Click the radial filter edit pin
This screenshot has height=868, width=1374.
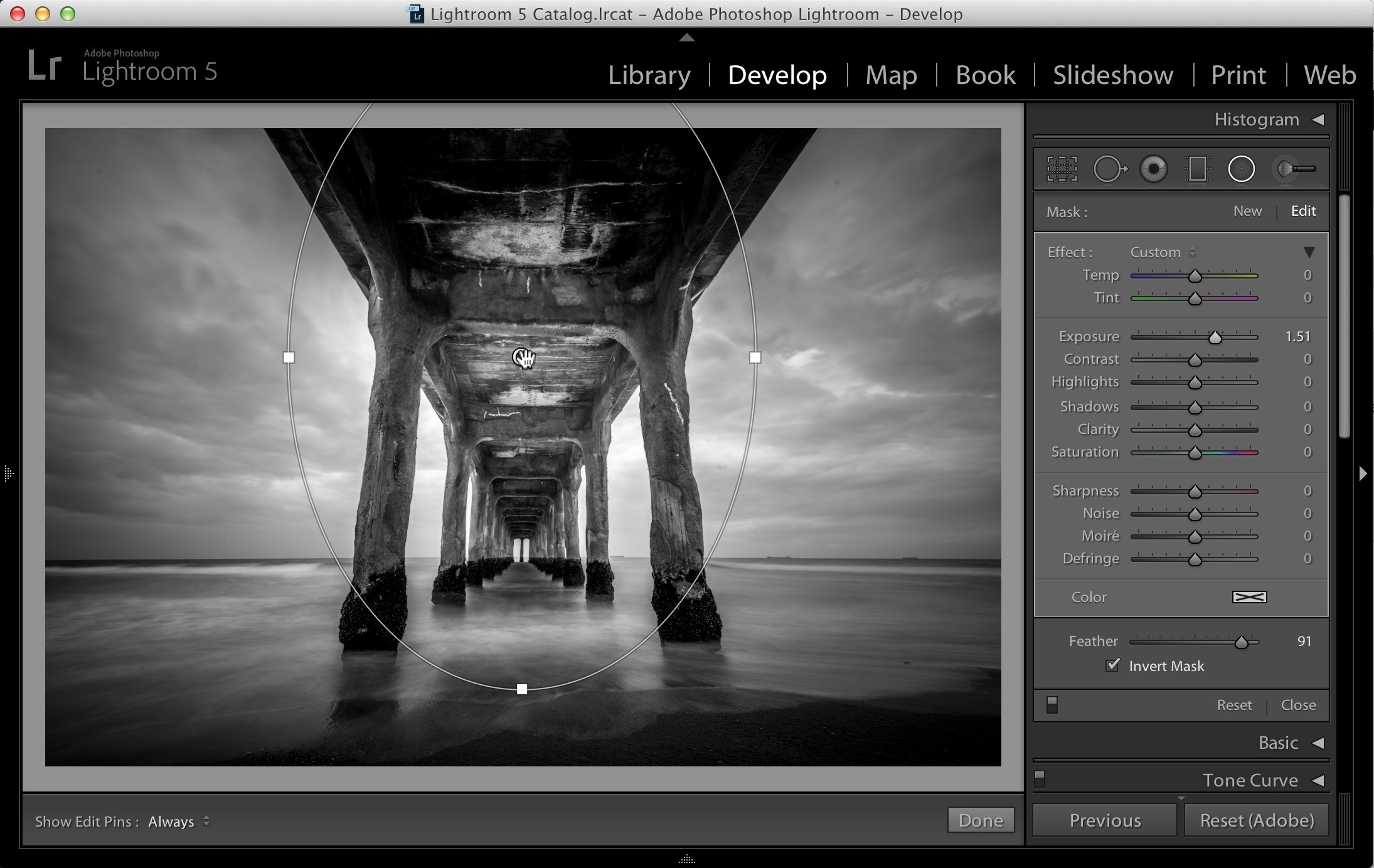click(x=522, y=357)
